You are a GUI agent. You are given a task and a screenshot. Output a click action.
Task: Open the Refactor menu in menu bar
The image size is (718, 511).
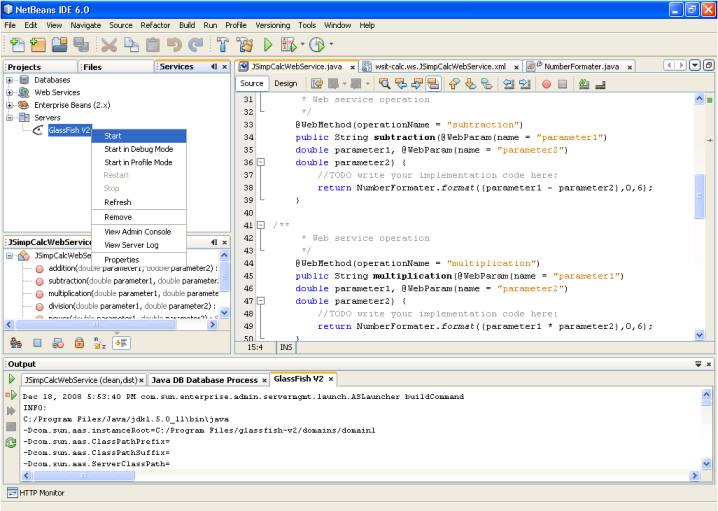155,24
